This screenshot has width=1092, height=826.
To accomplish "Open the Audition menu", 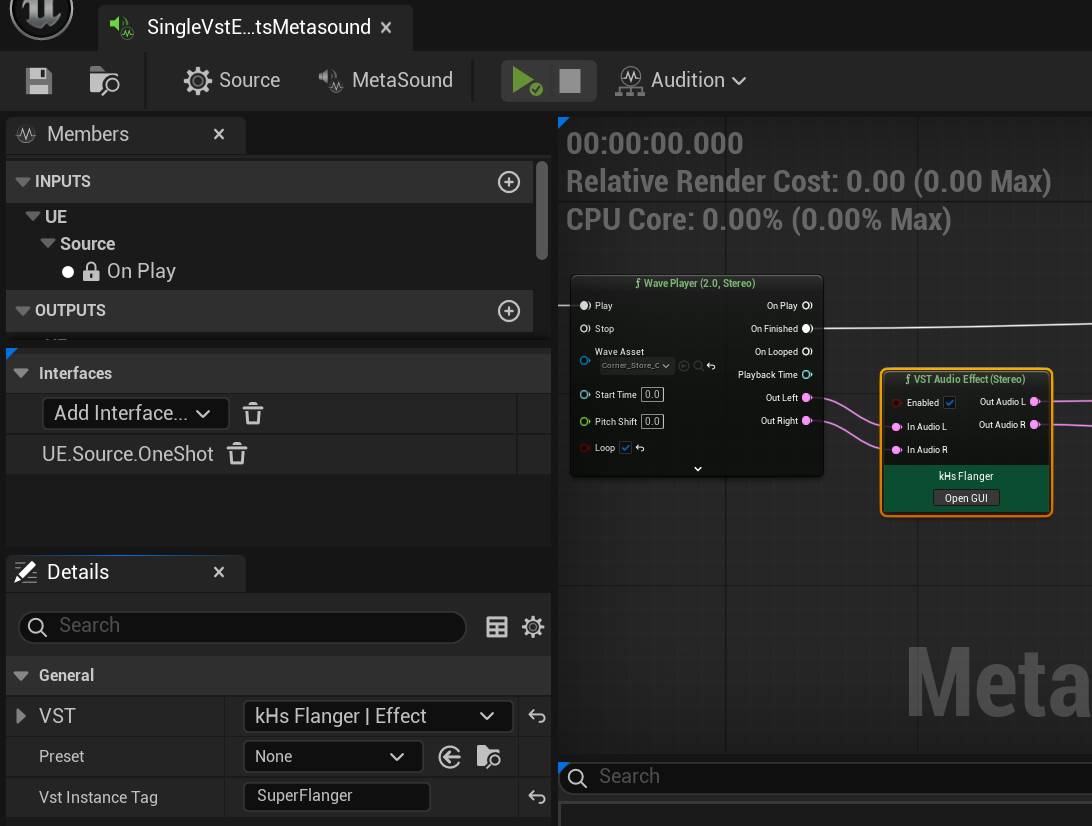I will pyautogui.click(x=681, y=81).
